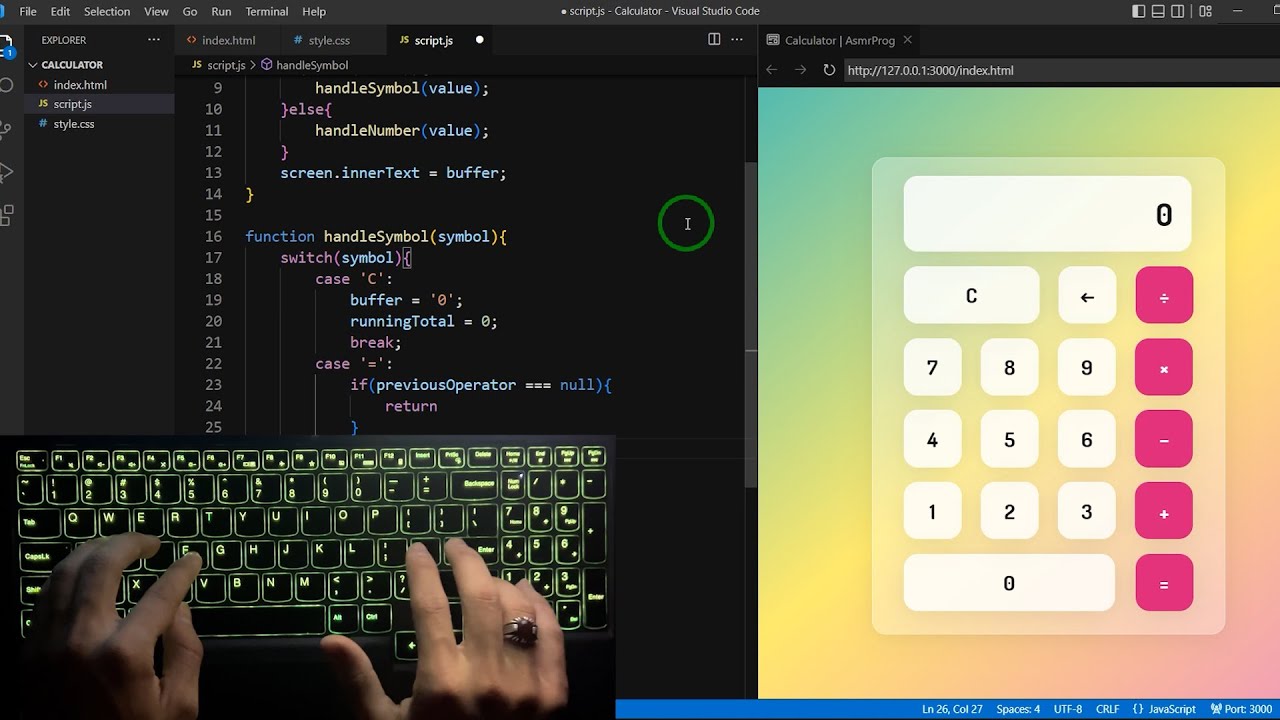Click the pink plus button

[1164, 512]
